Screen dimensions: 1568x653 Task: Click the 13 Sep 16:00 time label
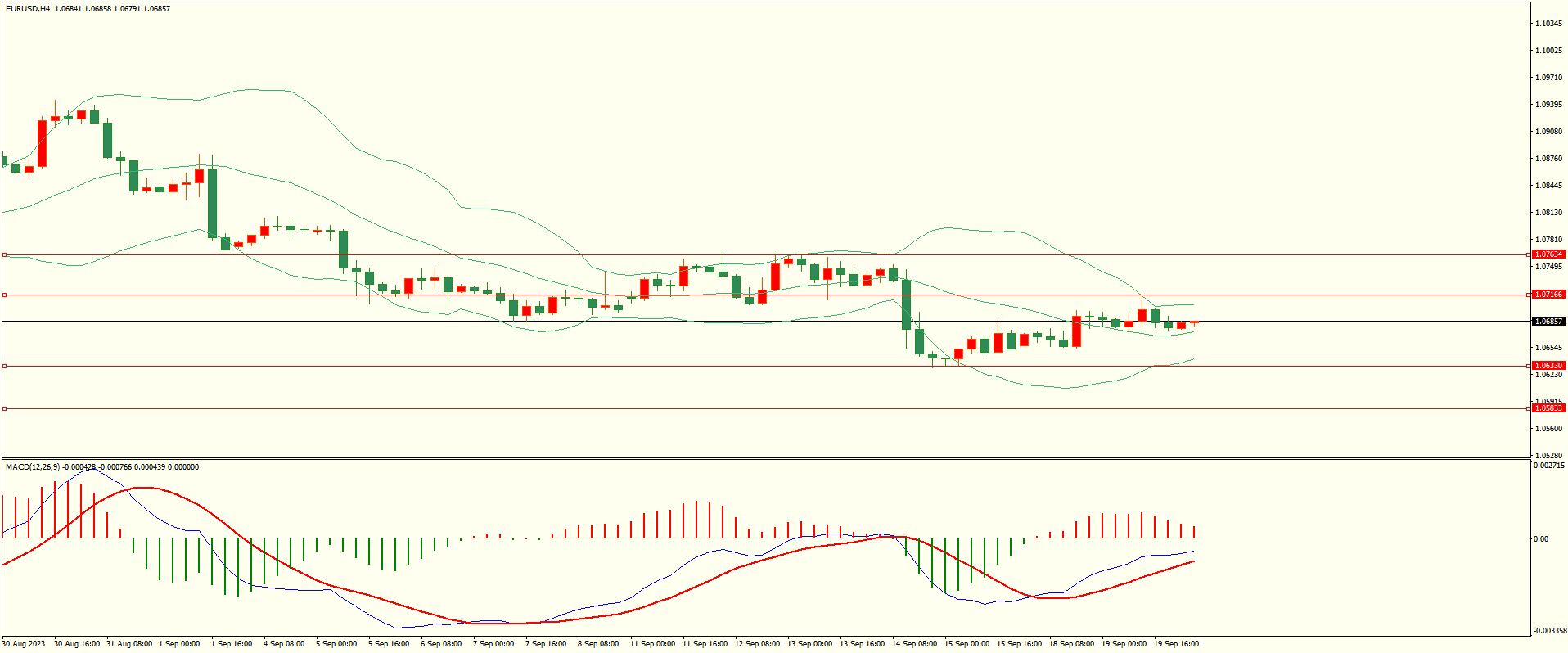point(863,644)
